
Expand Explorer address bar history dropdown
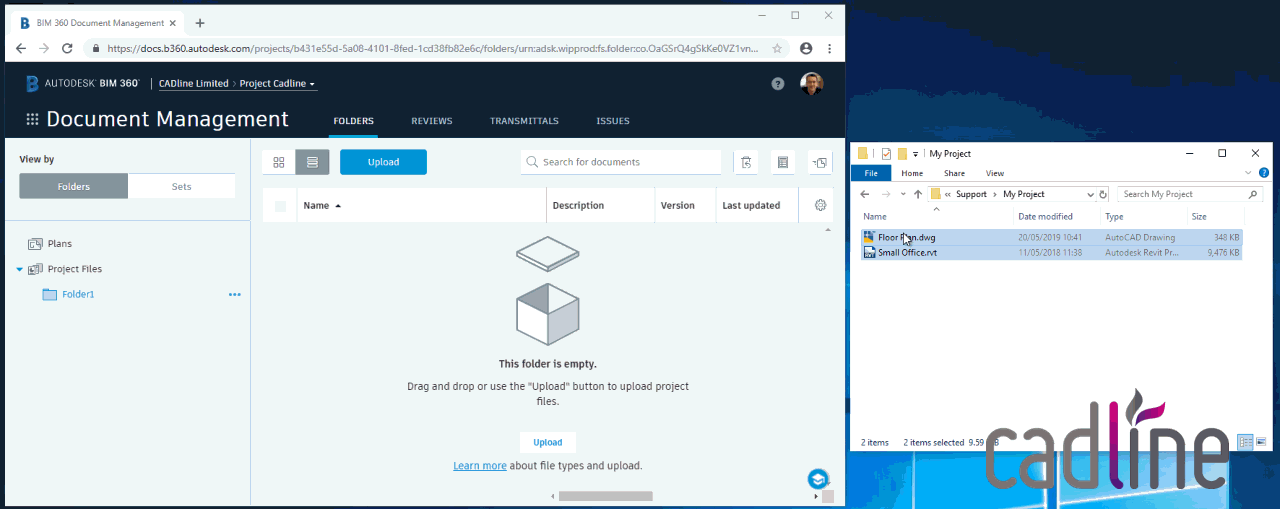pyautogui.click(x=1090, y=194)
